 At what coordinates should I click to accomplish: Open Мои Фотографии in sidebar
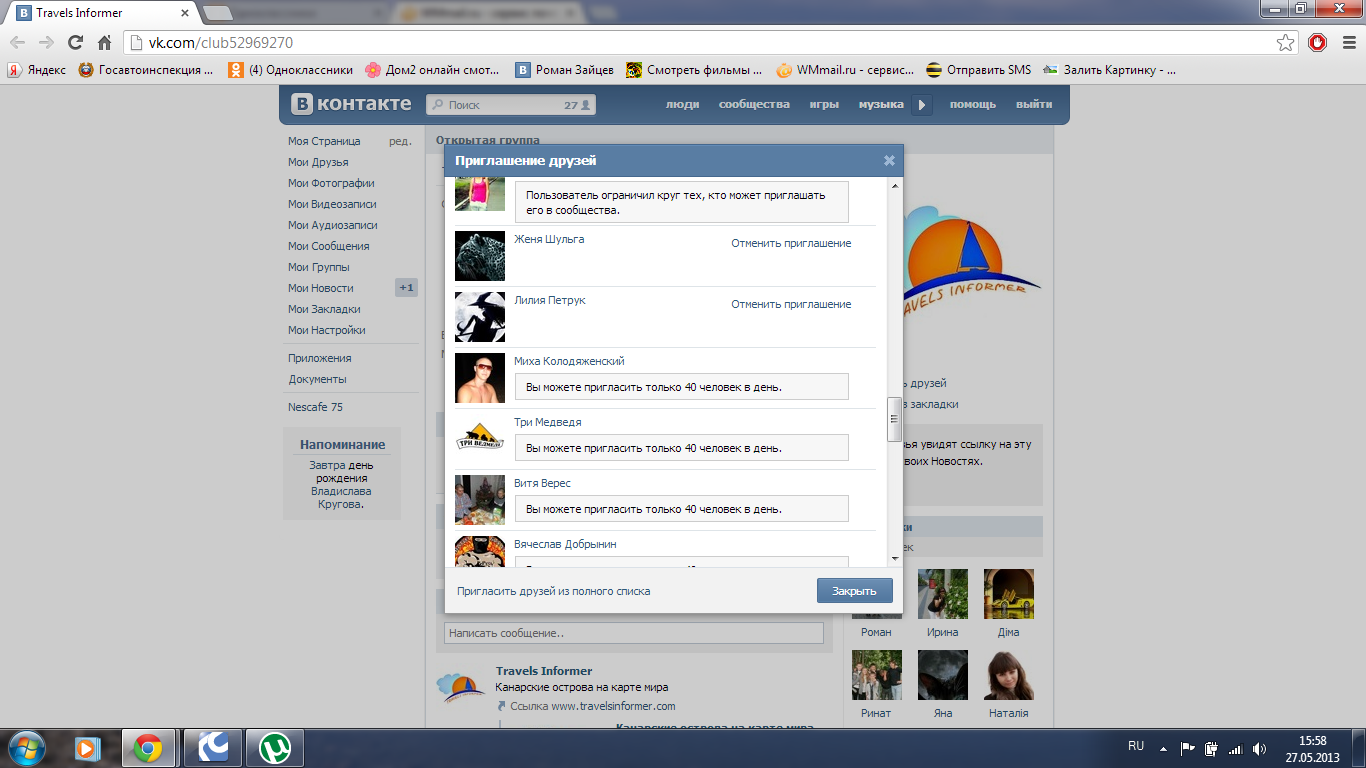[x=331, y=183]
